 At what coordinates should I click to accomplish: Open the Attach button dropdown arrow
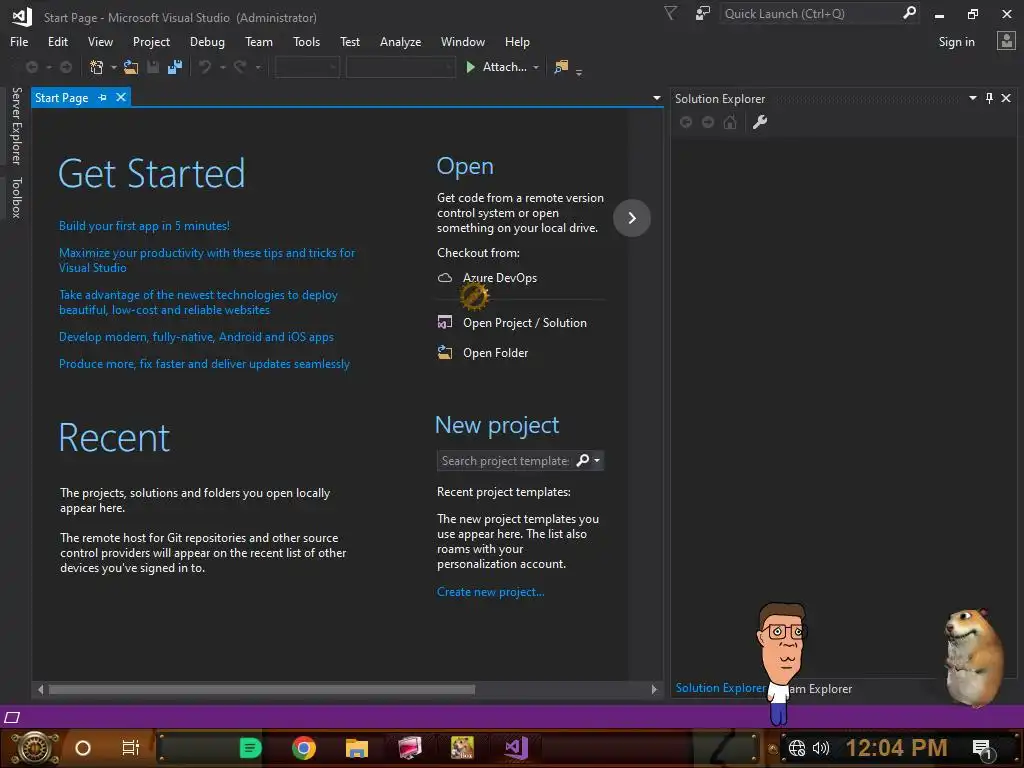pos(536,67)
